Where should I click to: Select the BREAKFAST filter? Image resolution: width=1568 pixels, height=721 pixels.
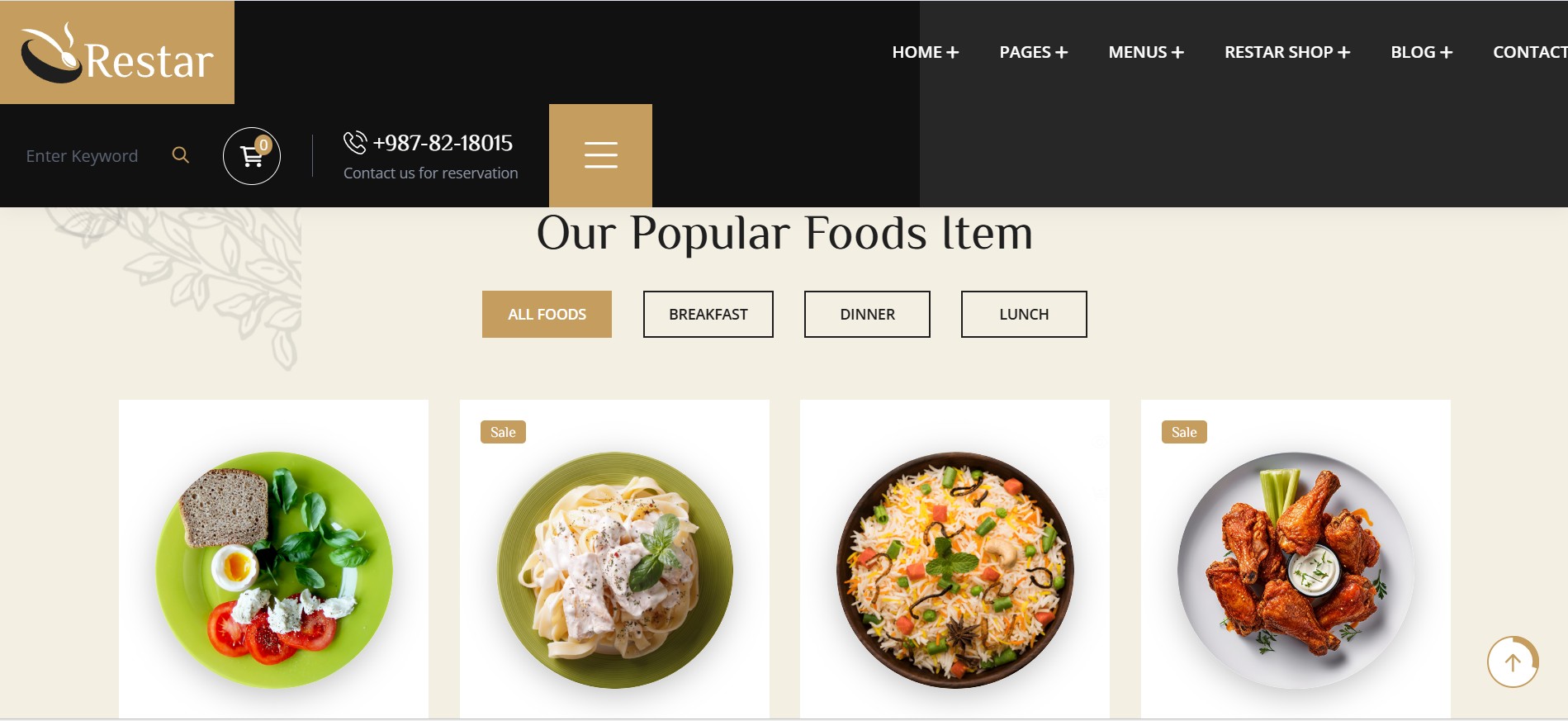click(x=708, y=314)
